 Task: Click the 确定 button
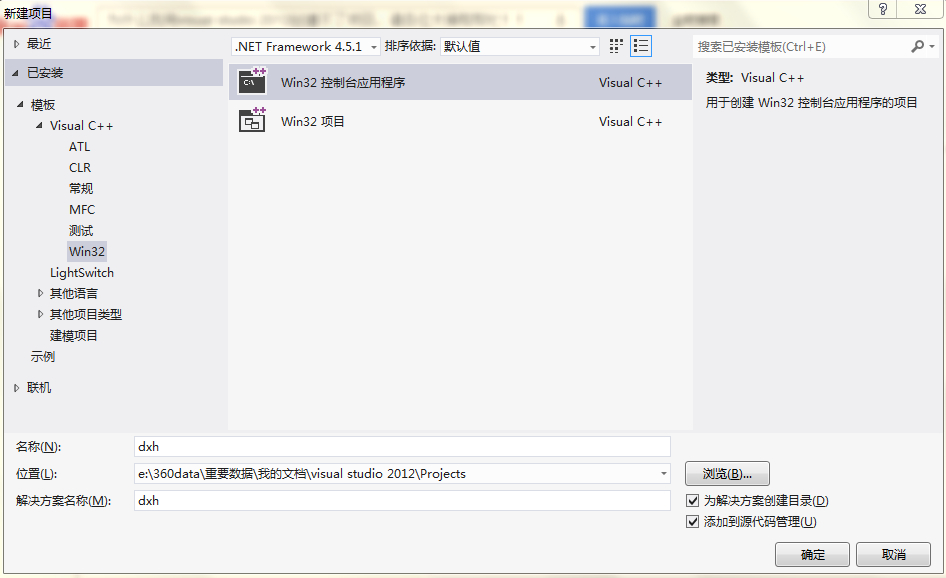(812, 554)
